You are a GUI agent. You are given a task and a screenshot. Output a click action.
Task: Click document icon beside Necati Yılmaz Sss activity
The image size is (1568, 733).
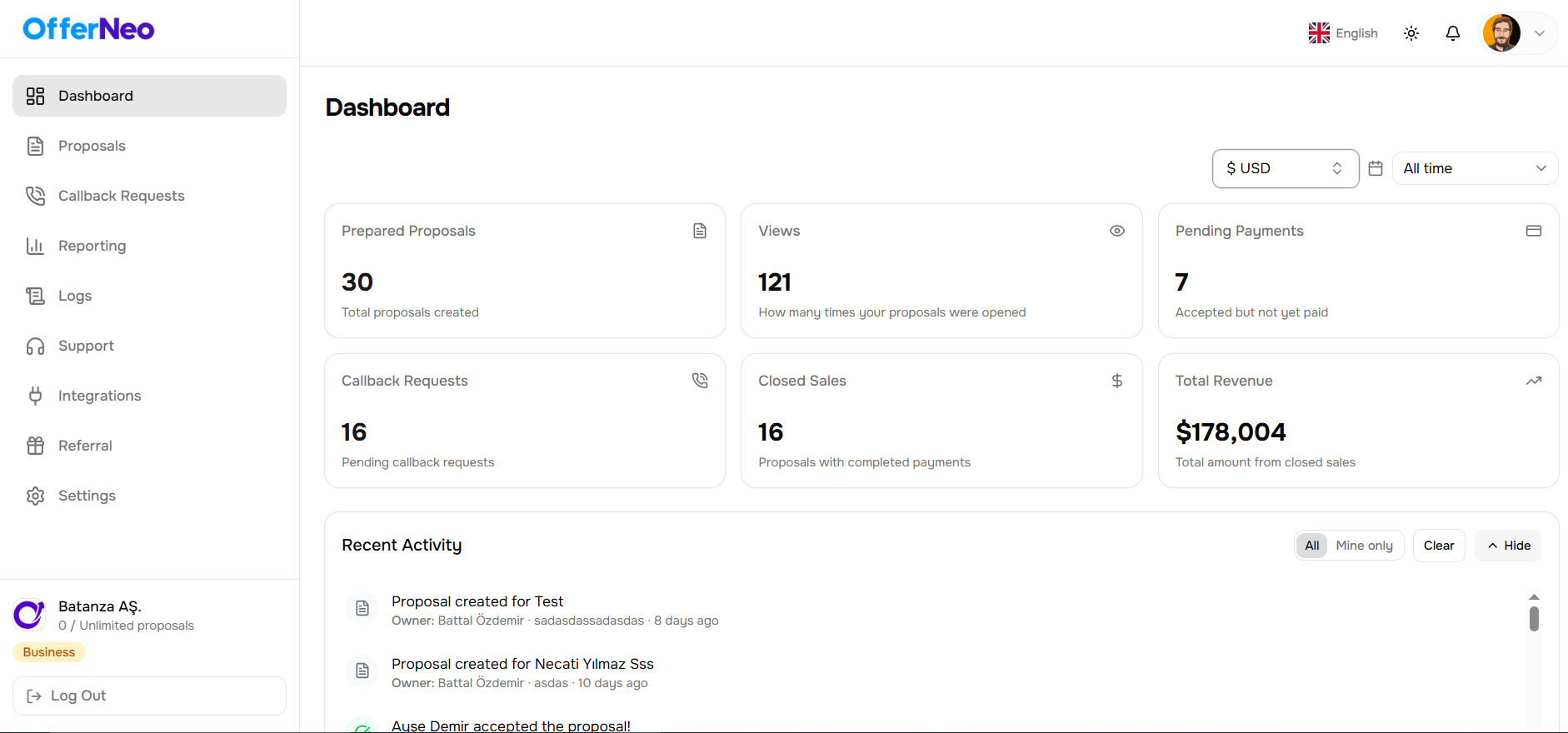click(362, 671)
